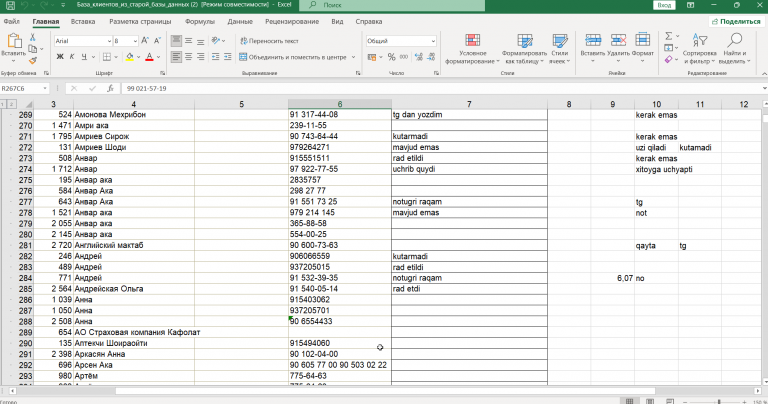
Task: Open the font size dropdown
Action: coord(135,41)
